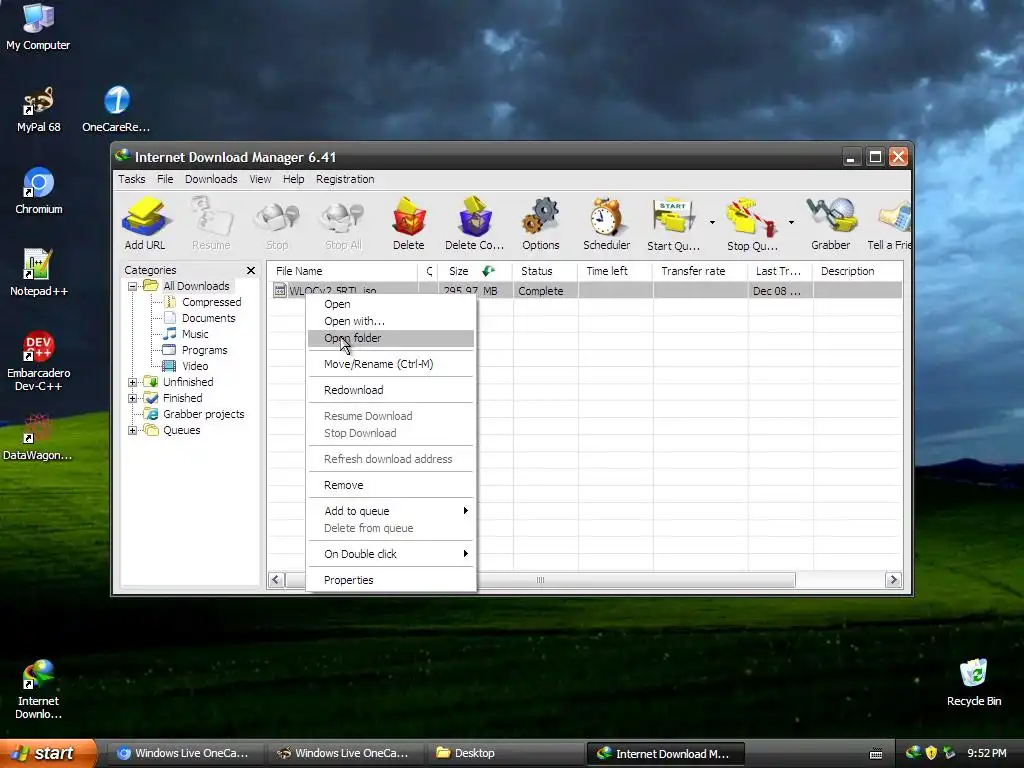Open DataWagon desktop shortcut icon
This screenshot has height=768, width=1024.
click(x=38, y=436)
